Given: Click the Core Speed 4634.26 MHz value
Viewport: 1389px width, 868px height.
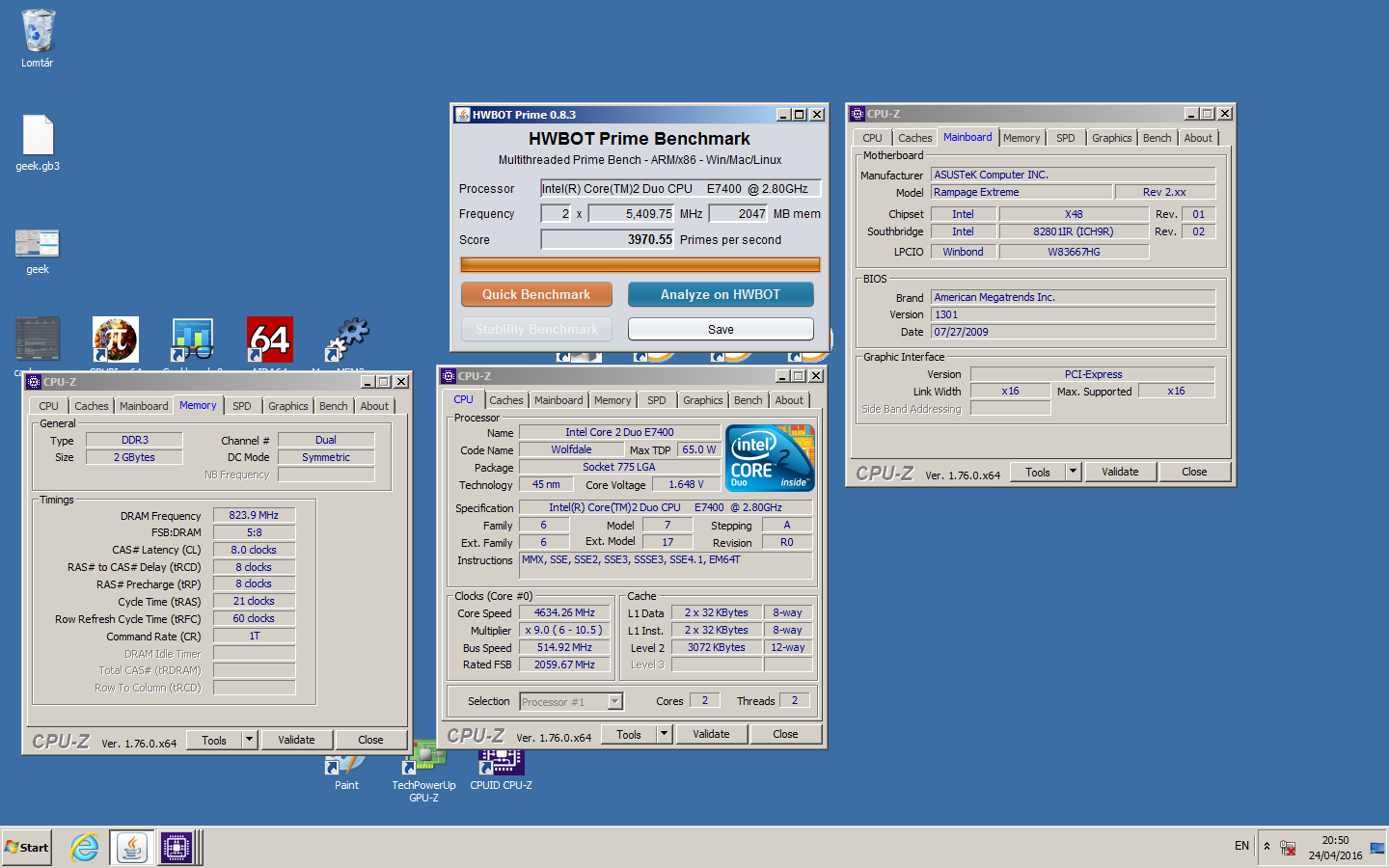Looking at the screenshot, I should tap(565, 612).
